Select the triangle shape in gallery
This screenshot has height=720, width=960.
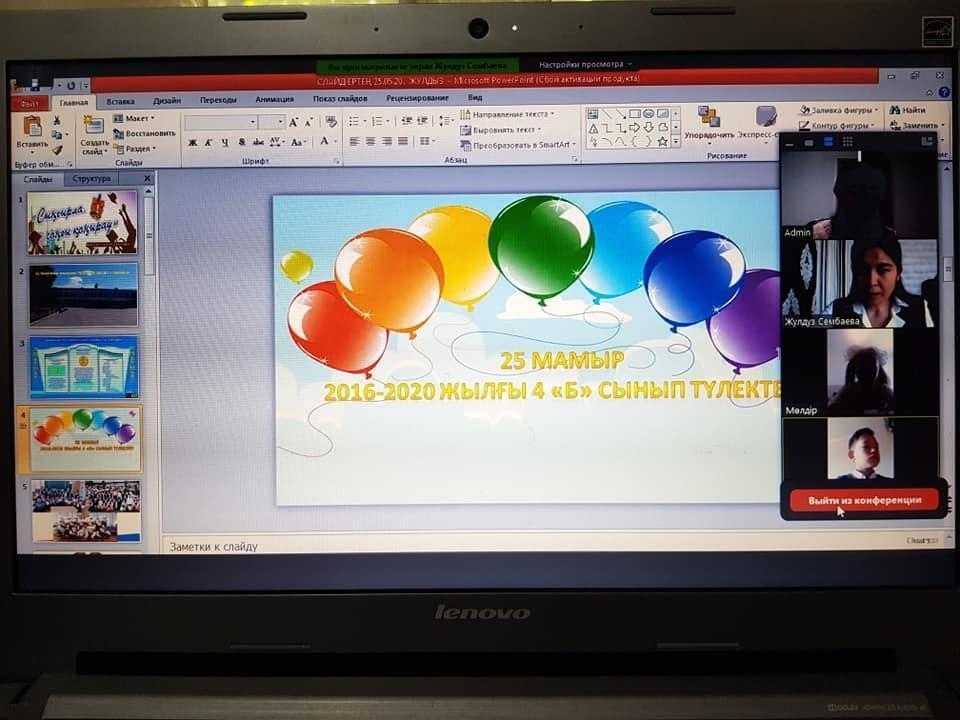coord(593,129)
